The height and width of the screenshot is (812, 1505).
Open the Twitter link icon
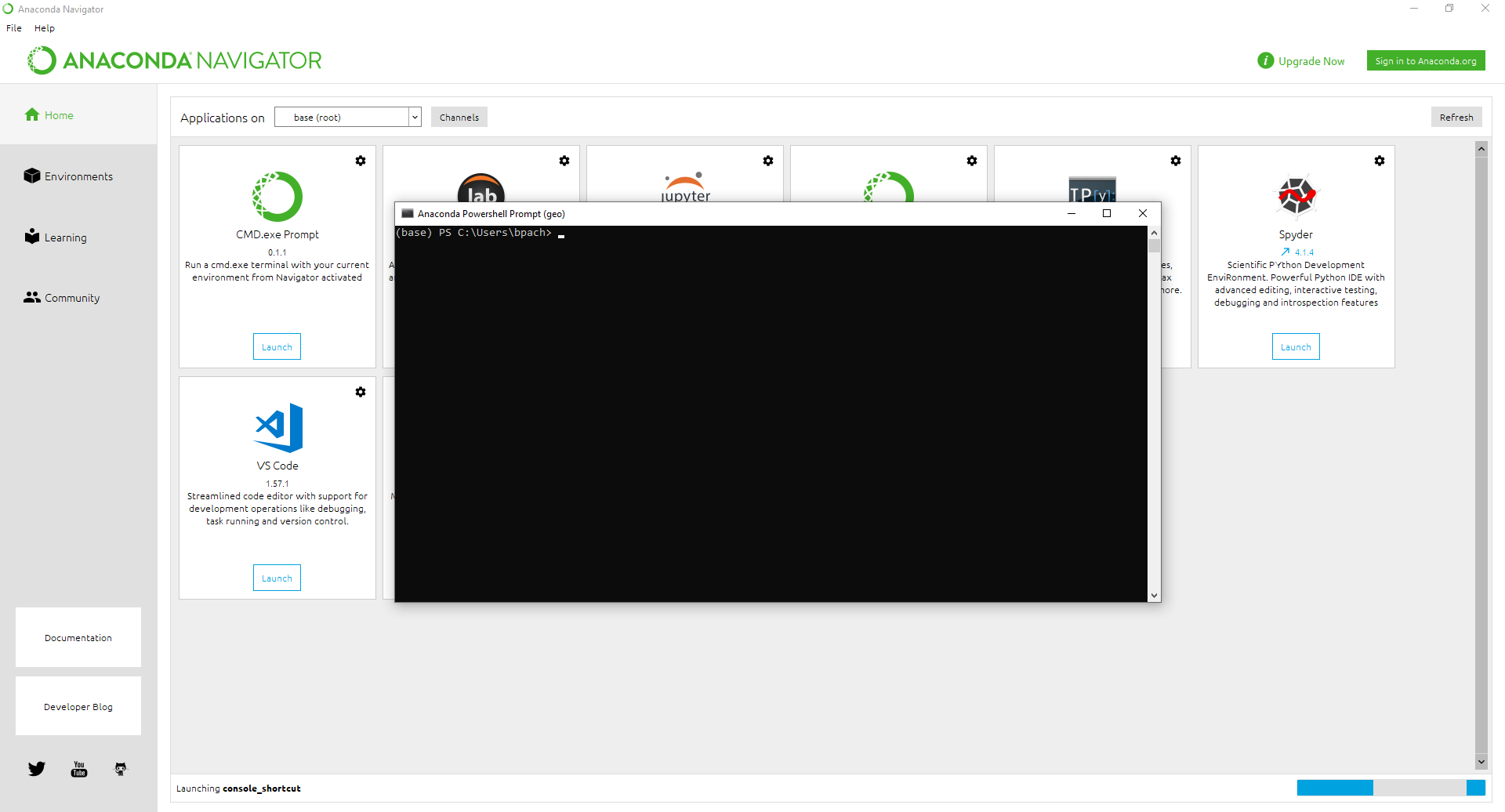tap(37, 769)
